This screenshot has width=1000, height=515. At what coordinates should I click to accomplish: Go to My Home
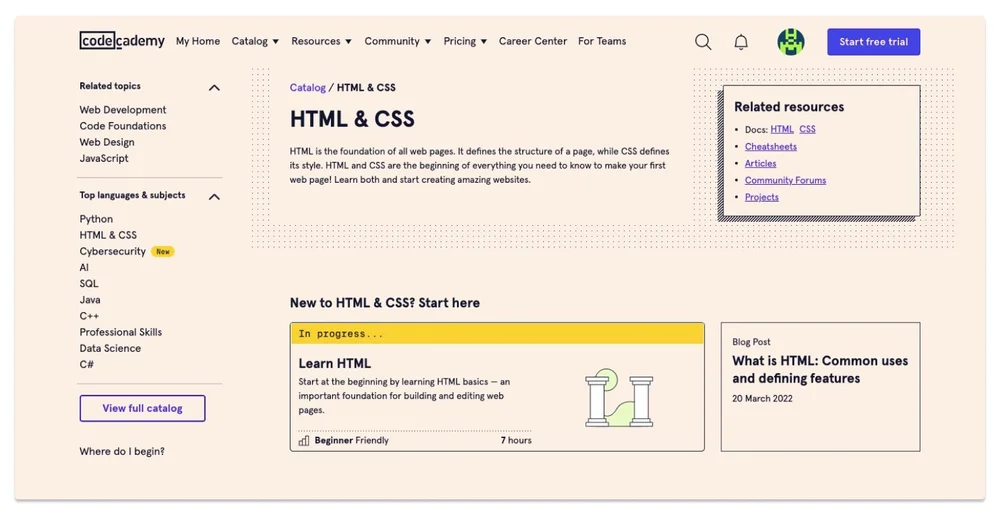[198, 41]
